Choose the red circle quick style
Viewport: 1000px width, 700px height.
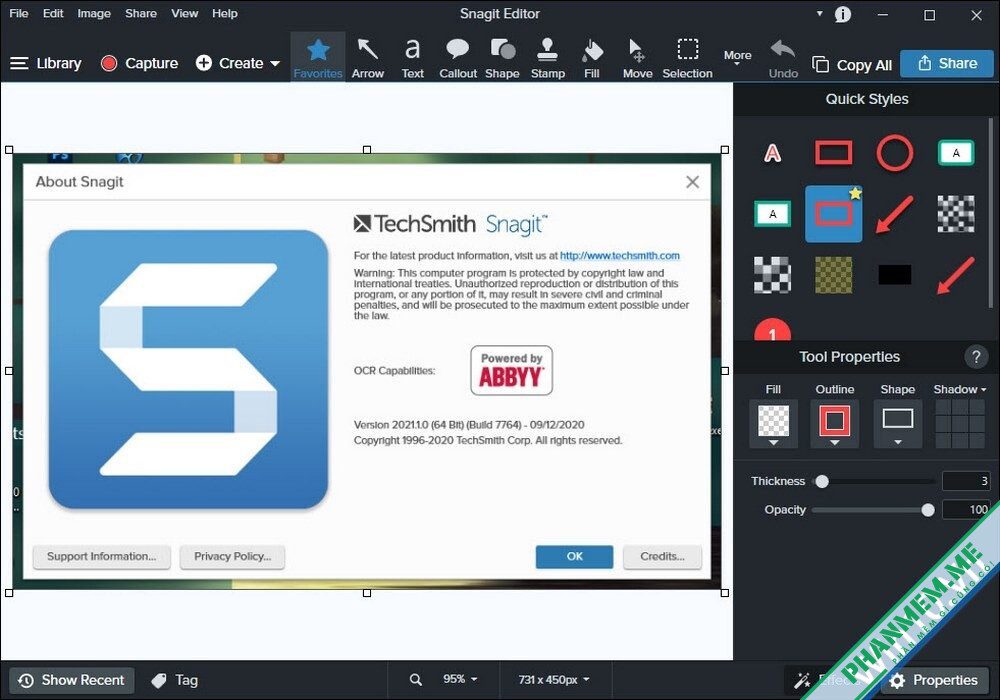pos(895,153)
